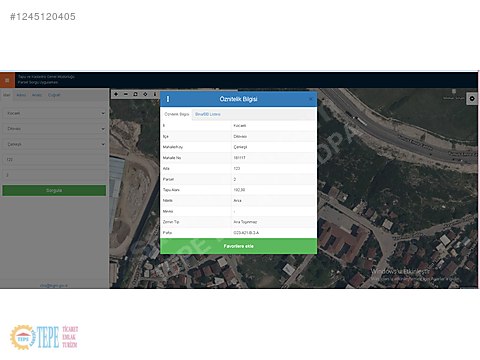480x360 pixels.
Task: Open the fourth tab in left panel
Action: (54, 95)
